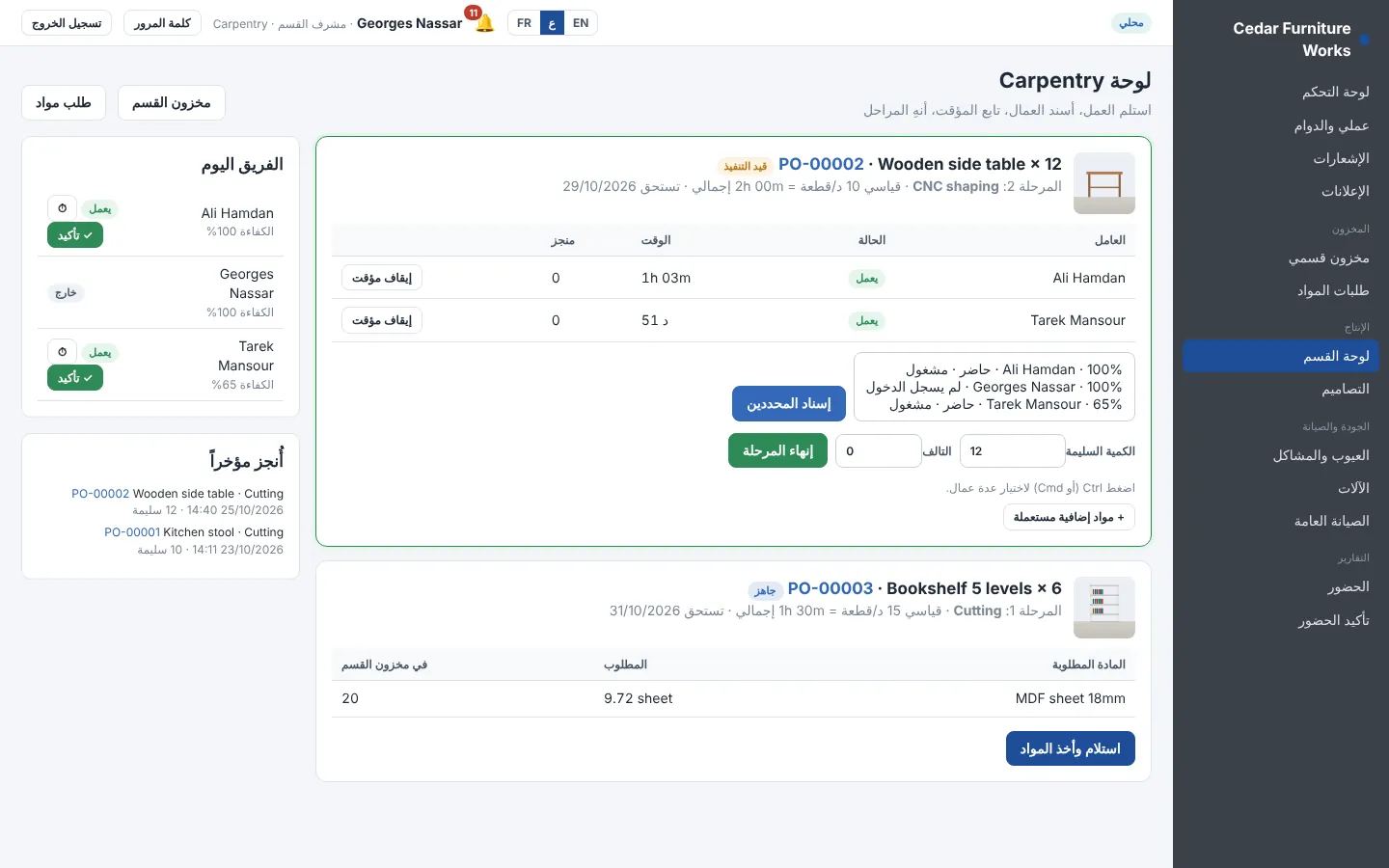Click the 1h 03m time cell
The height and width of the screenshot is (868, 1389).
click(x=667, y=278)
